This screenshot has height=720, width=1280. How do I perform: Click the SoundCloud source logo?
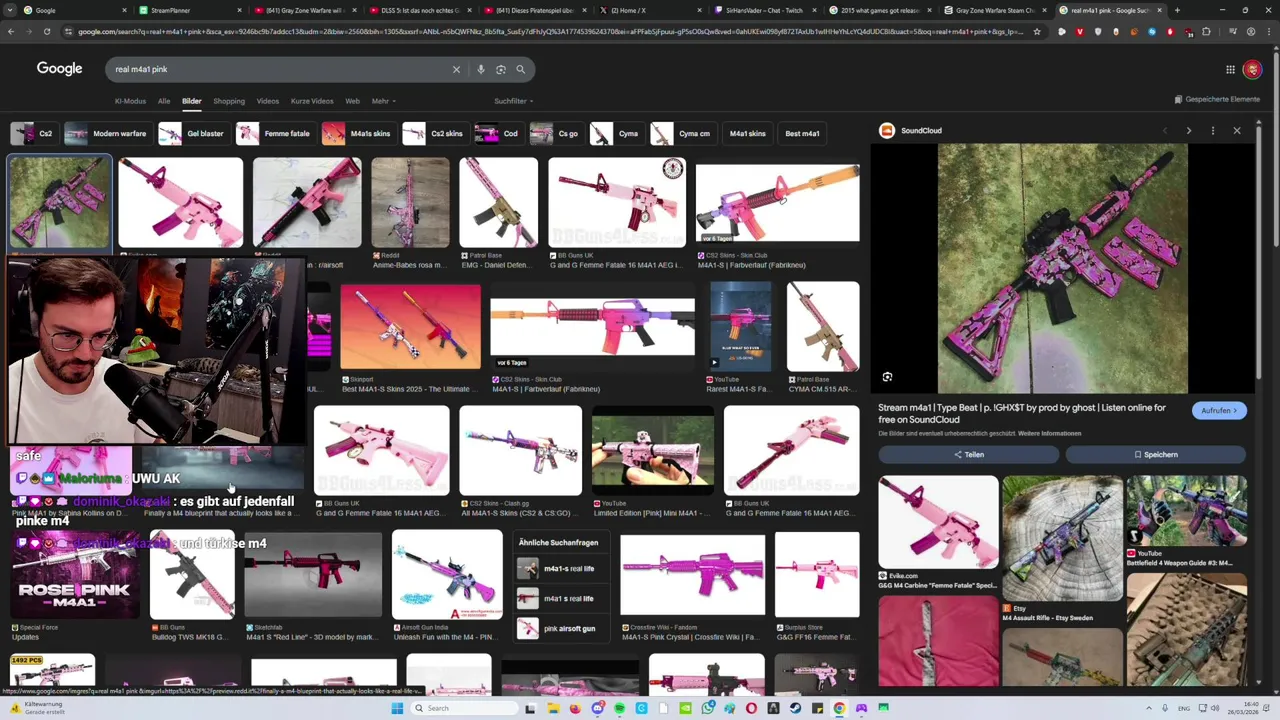(x=886, y=130)
